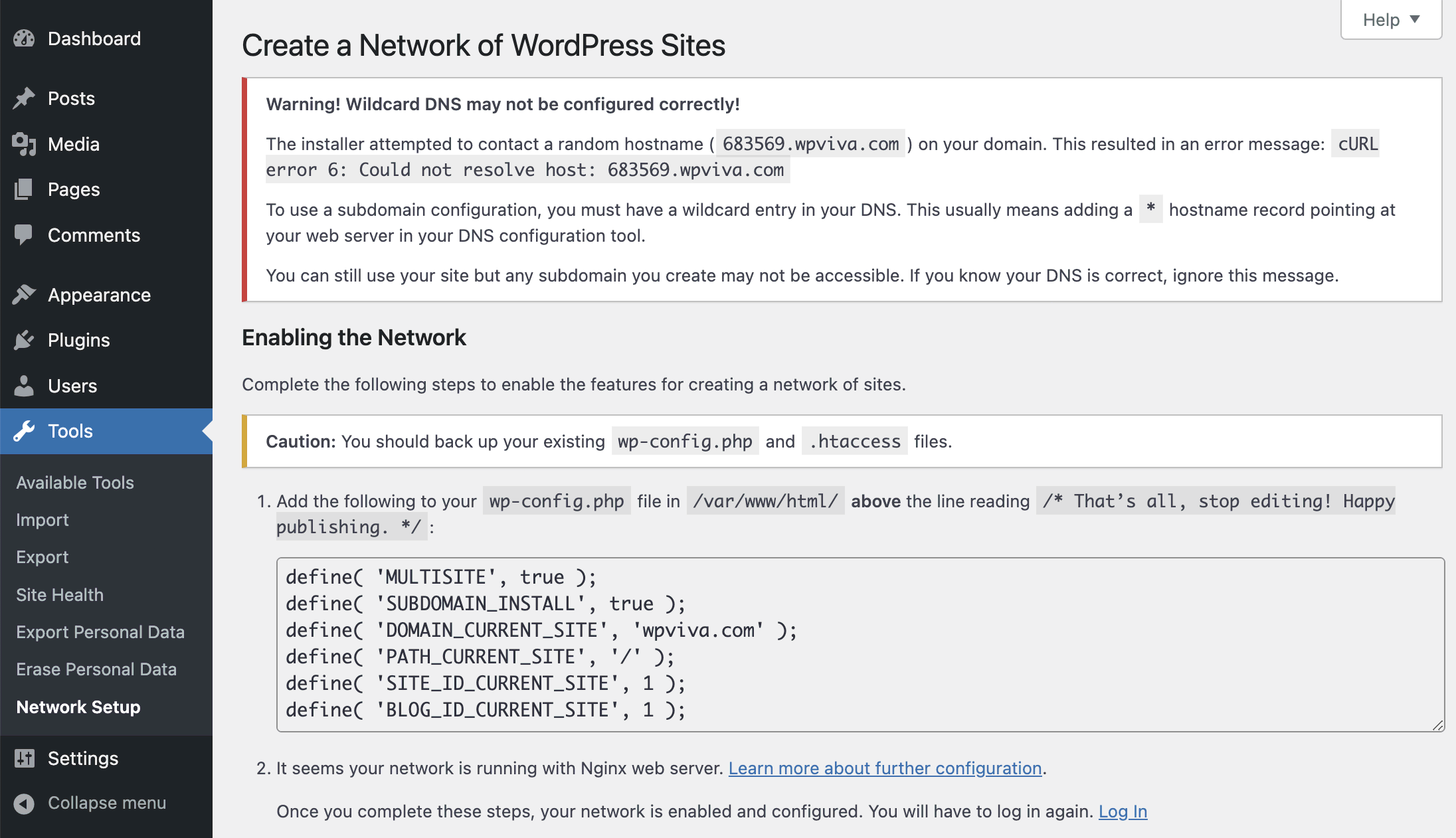Click the Posts icon in sidebar
Image resolution: width=1456 pixels, height=838 pixels.
tap(25, 97)
